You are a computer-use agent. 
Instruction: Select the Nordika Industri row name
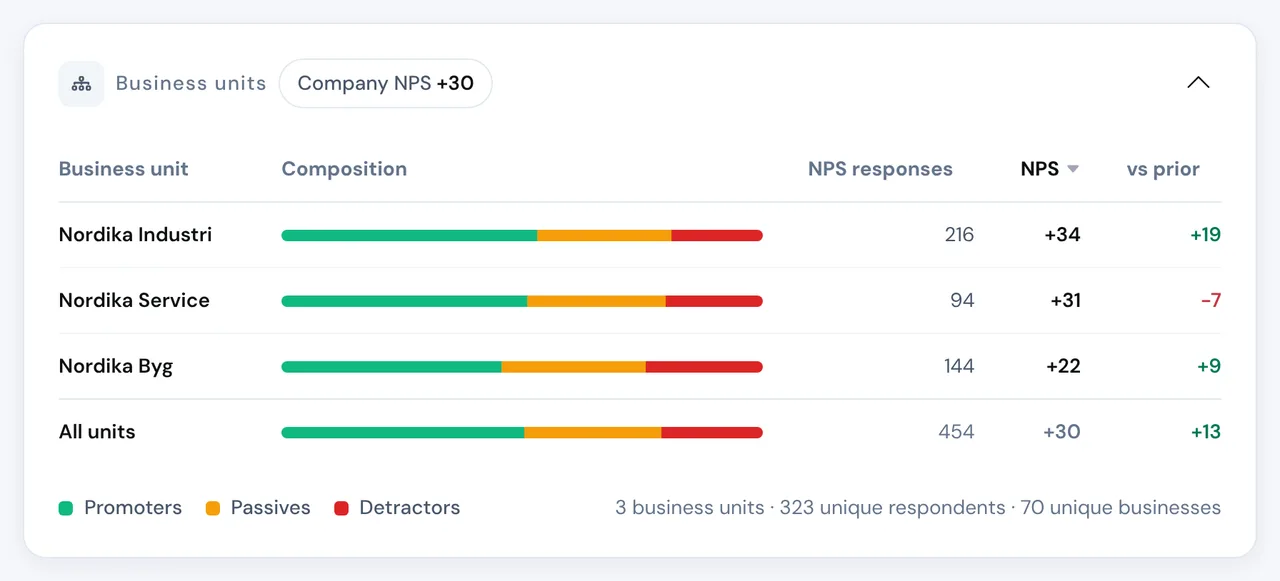(135, 235)
